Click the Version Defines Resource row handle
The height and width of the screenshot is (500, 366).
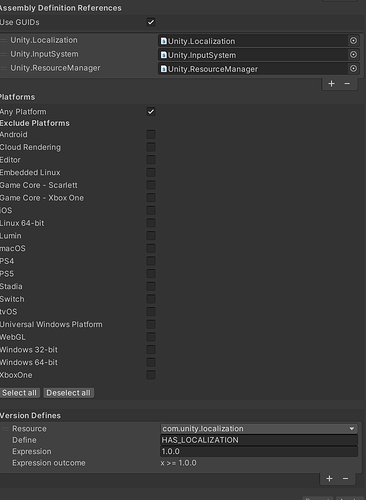(5, 429)
